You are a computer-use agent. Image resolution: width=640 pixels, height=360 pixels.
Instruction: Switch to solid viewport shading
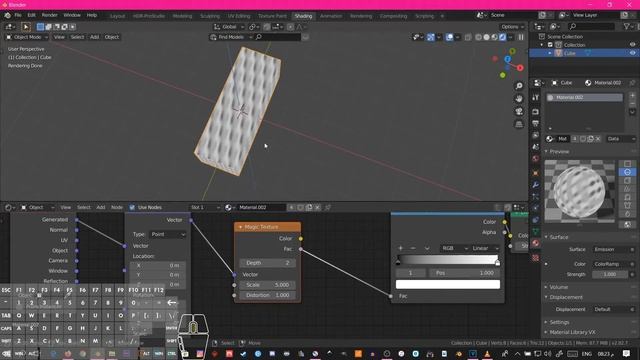[487, 37]
